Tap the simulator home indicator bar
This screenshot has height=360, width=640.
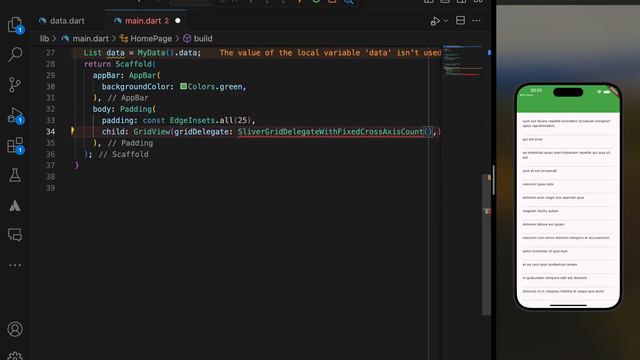[568, 305]
